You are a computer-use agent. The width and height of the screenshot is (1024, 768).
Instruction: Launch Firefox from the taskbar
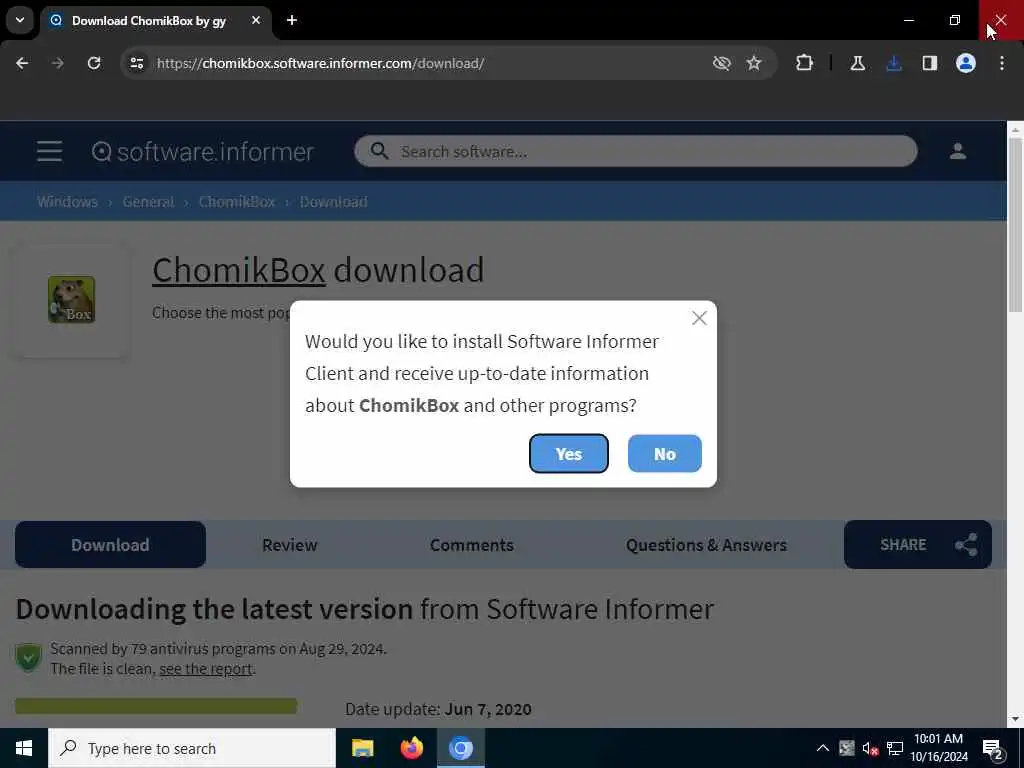411,748
